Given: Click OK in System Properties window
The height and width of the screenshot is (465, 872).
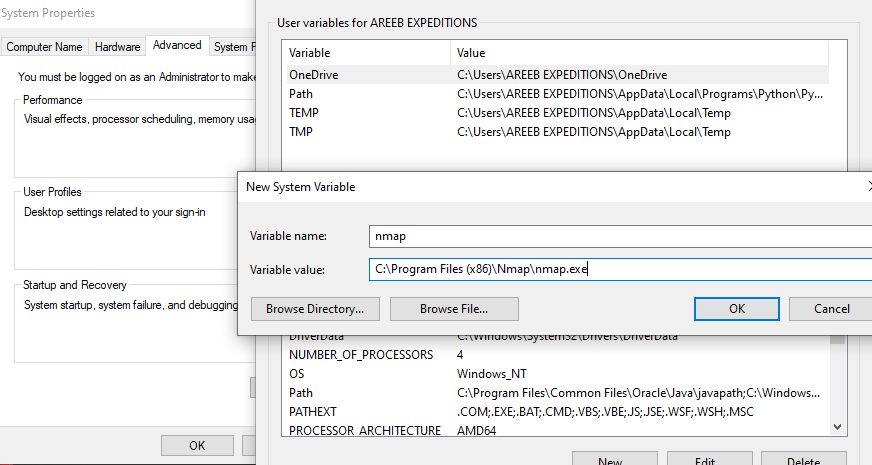Looking at the screenshot, I should point(197,446).
